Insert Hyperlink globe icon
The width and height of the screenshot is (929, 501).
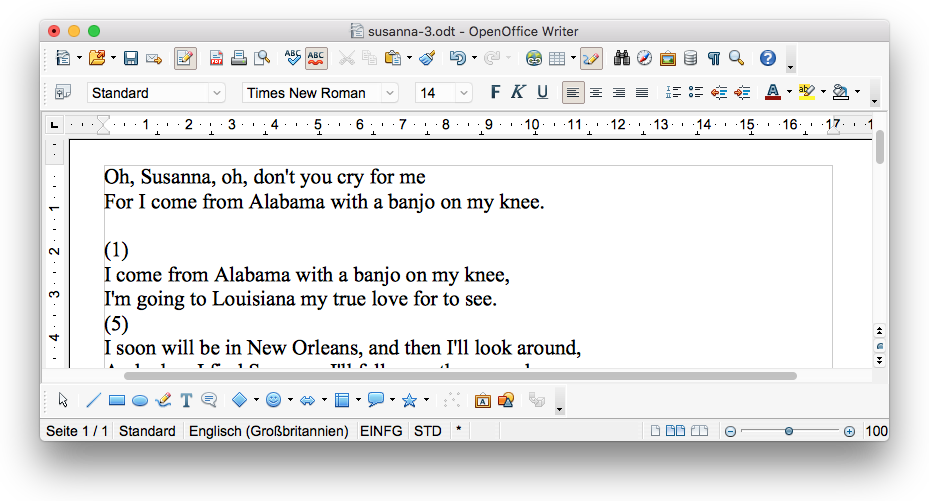pos(534,58)
